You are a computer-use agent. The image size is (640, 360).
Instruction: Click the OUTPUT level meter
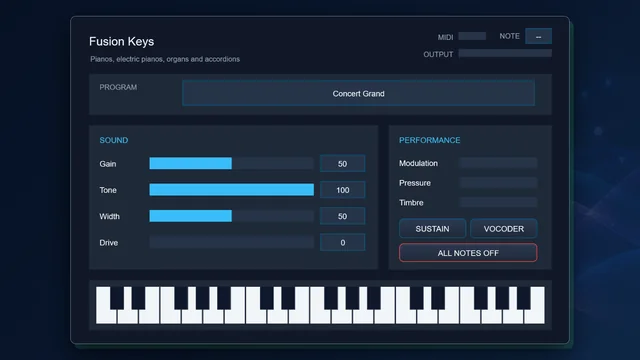(505, 53)
